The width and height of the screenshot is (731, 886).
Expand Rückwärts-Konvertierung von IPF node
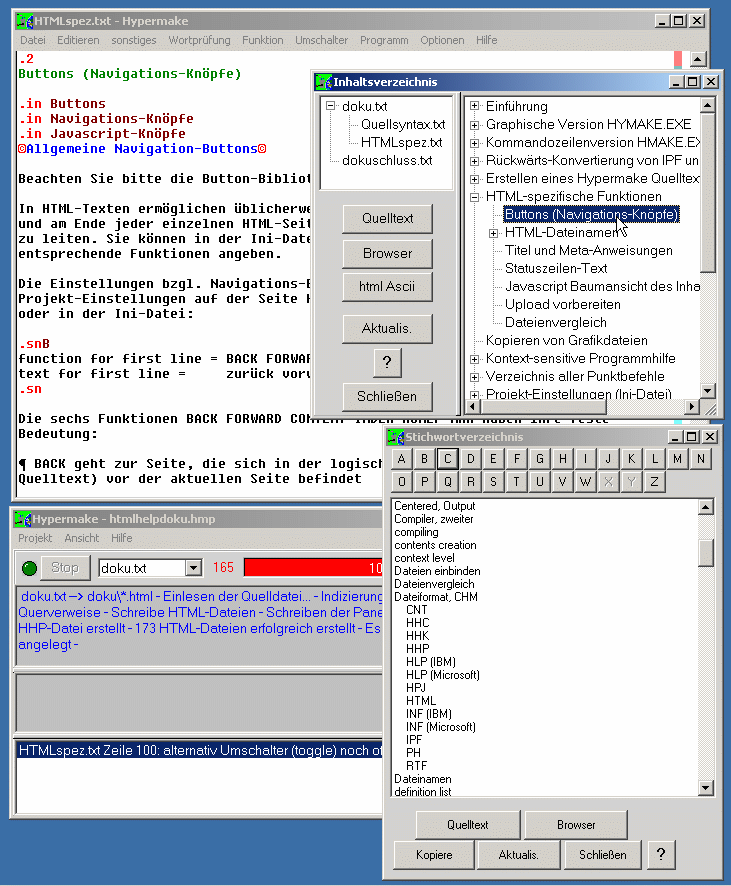475,160
